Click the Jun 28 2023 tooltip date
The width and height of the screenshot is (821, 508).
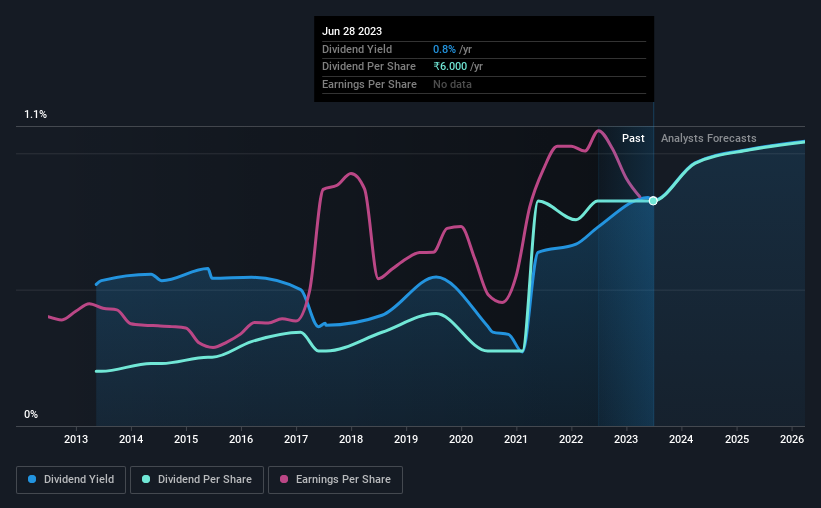[x=352, y=31]
